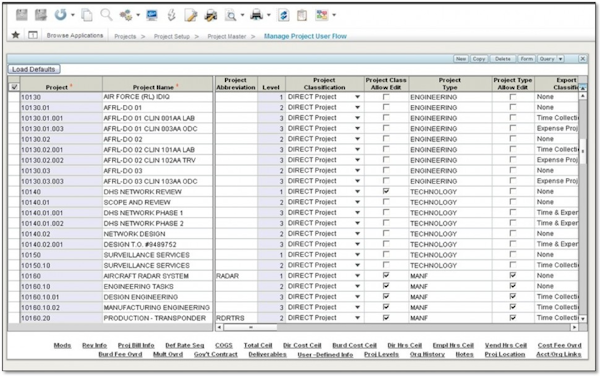The height and width of the screenshot is (376, 600).
Task: Uncheck Project Type Allow Edit for 10160
Action: click(513, 275)
